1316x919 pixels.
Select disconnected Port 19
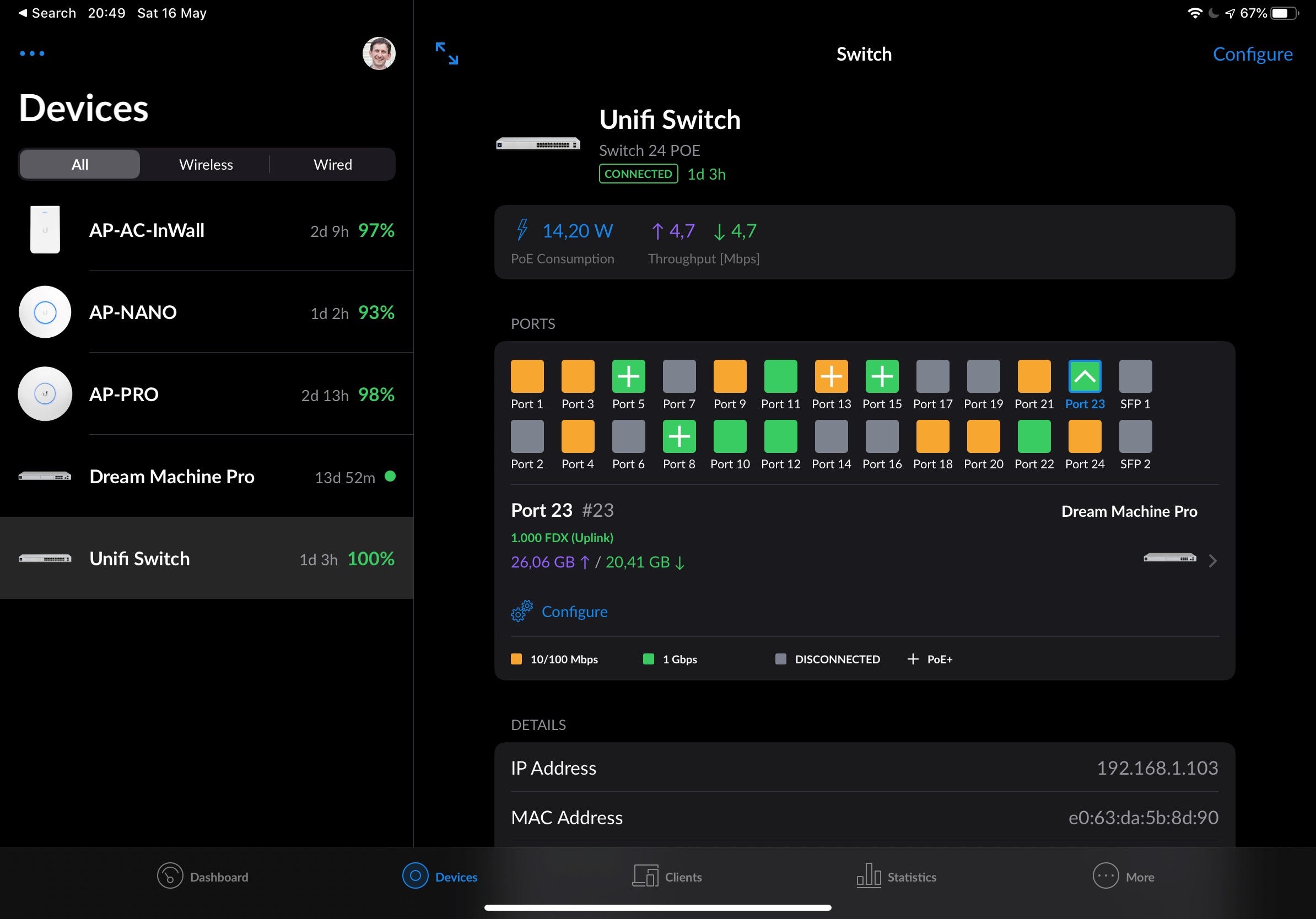(984, 376)
